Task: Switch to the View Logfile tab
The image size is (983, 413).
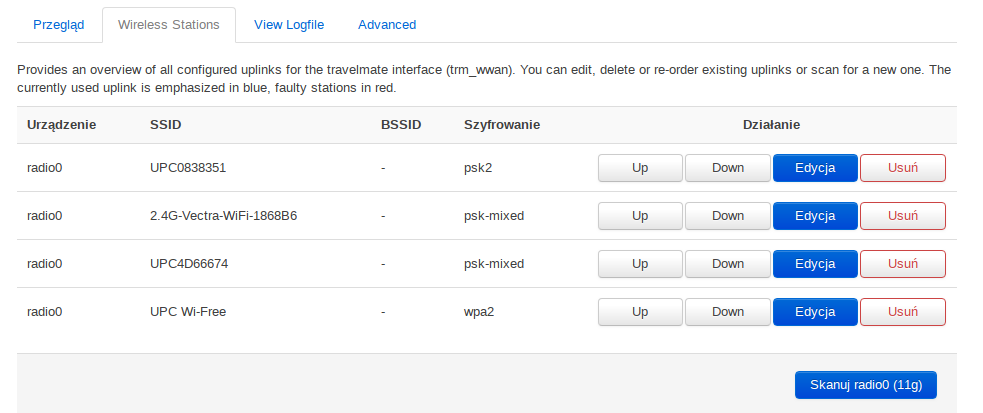Action: tap(288, 24)
